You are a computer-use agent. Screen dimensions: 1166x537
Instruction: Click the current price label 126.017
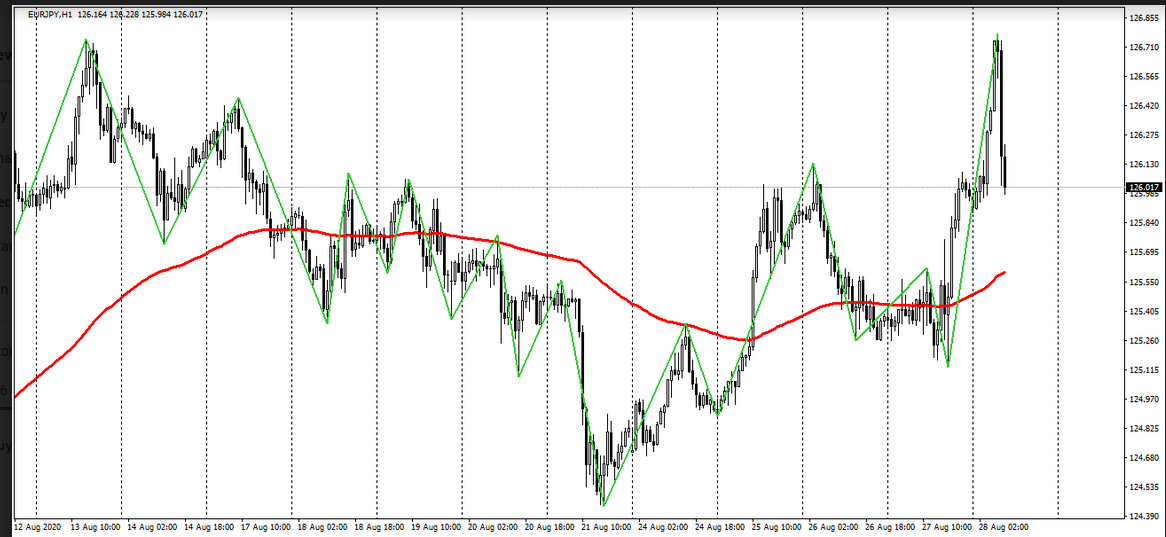point(1143,187)
